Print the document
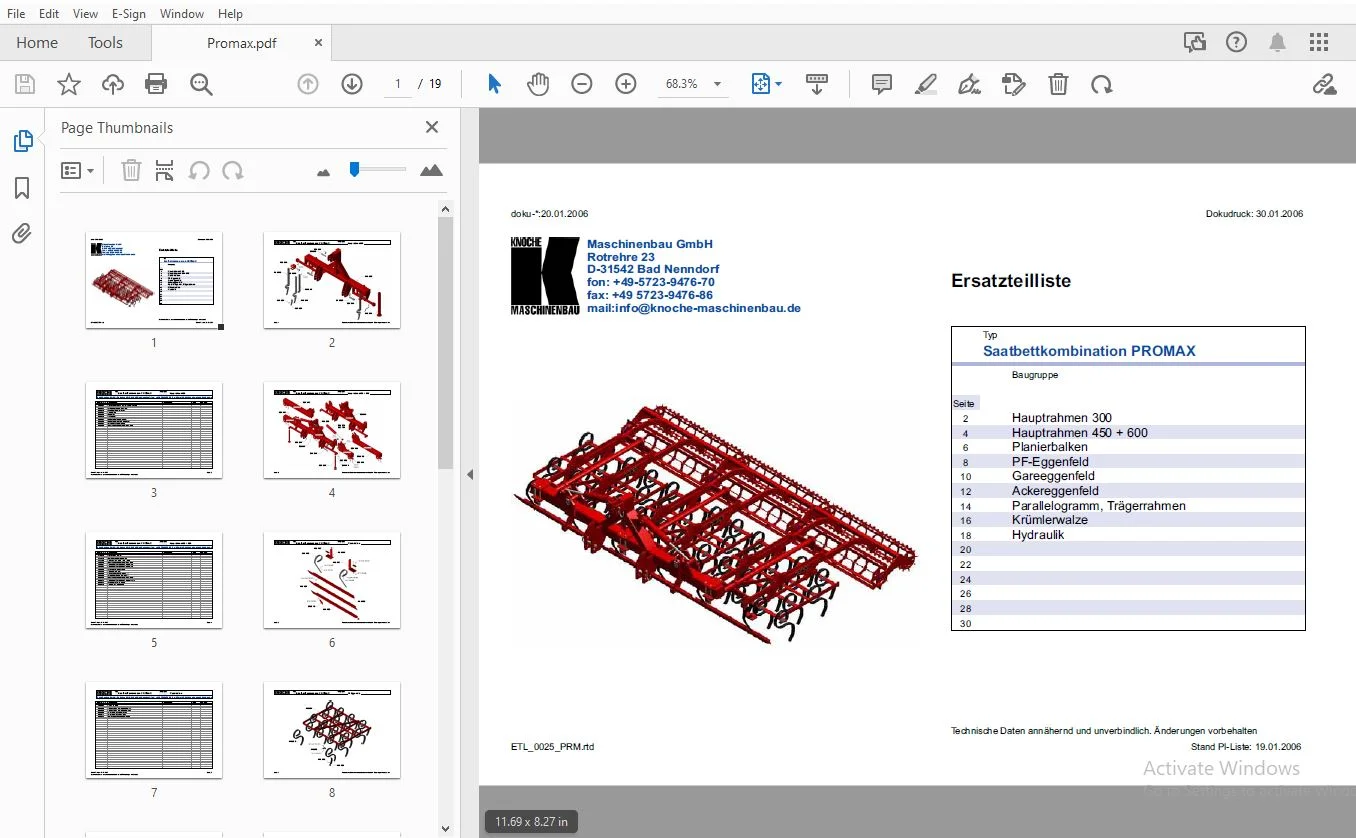Viewport: 1356px width, 838px height. click(x=156, y=85)
